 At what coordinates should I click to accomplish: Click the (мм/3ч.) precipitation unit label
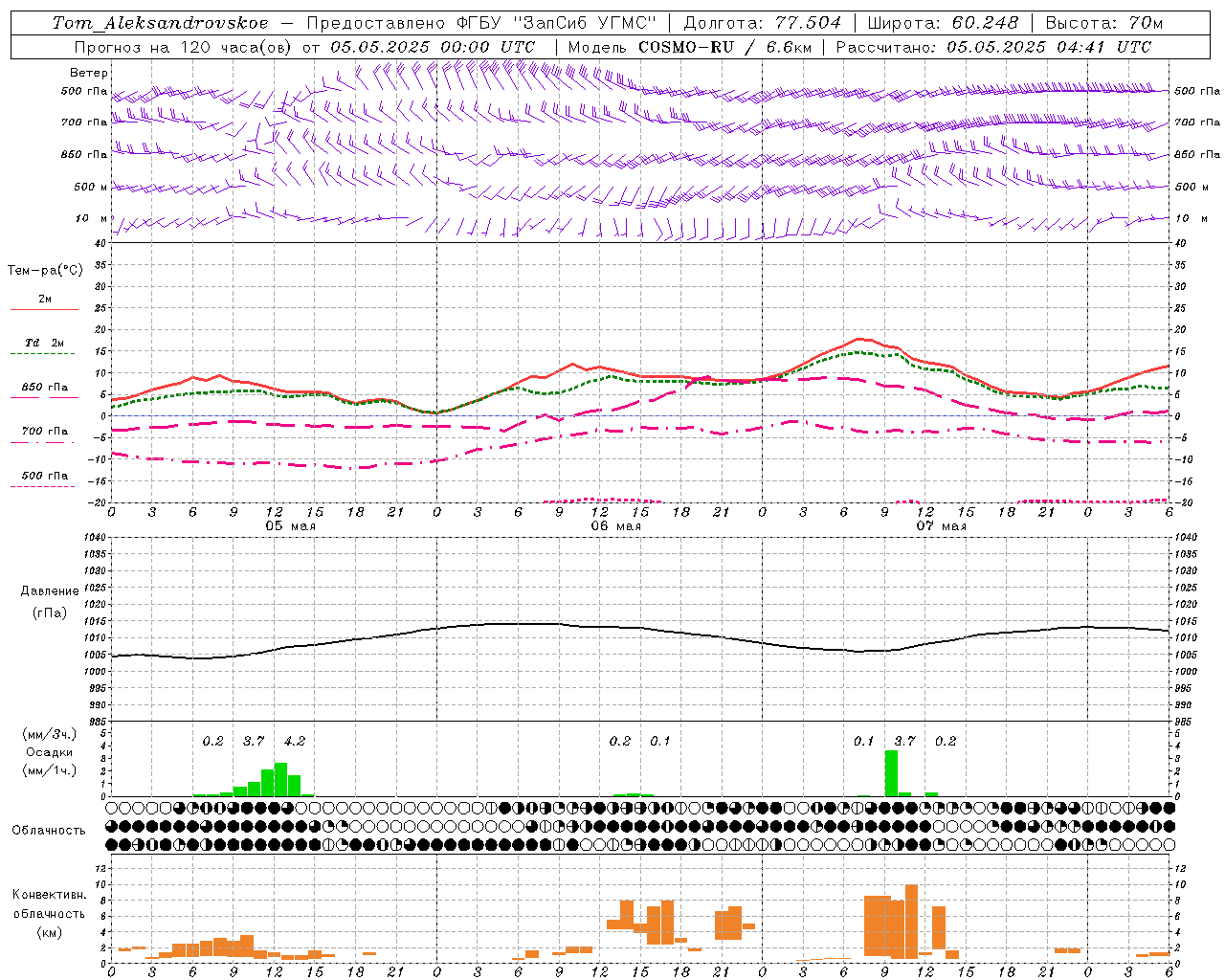pos(50,734)
